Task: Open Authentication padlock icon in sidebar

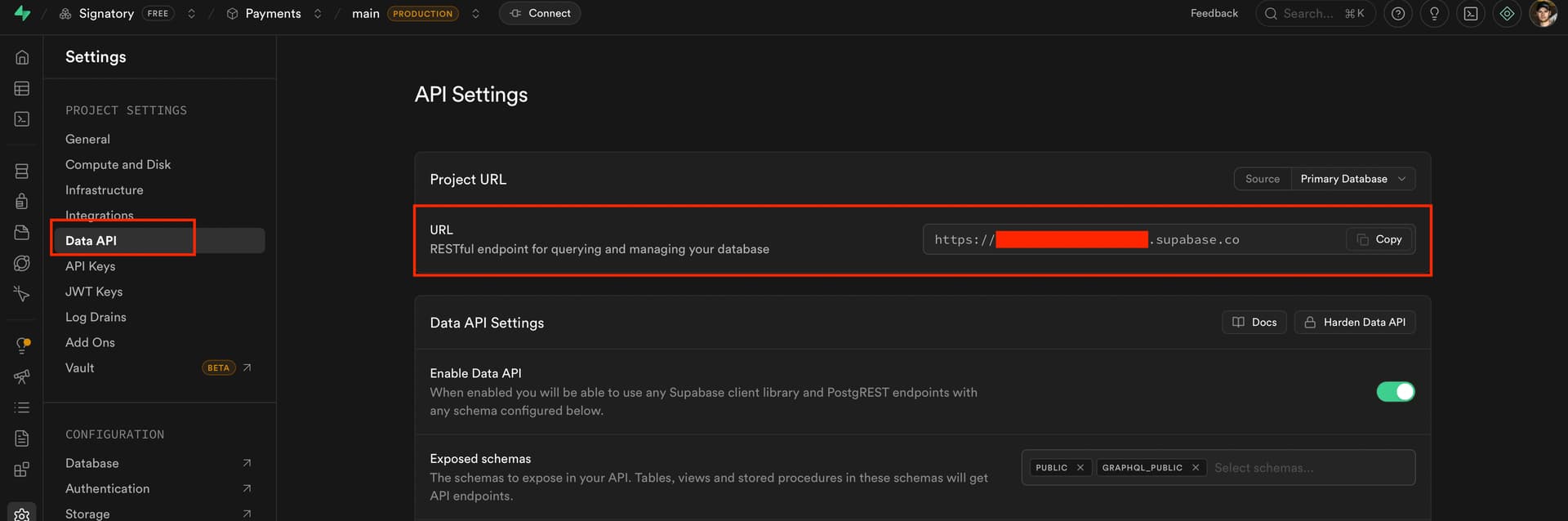Action: [22, 201]
